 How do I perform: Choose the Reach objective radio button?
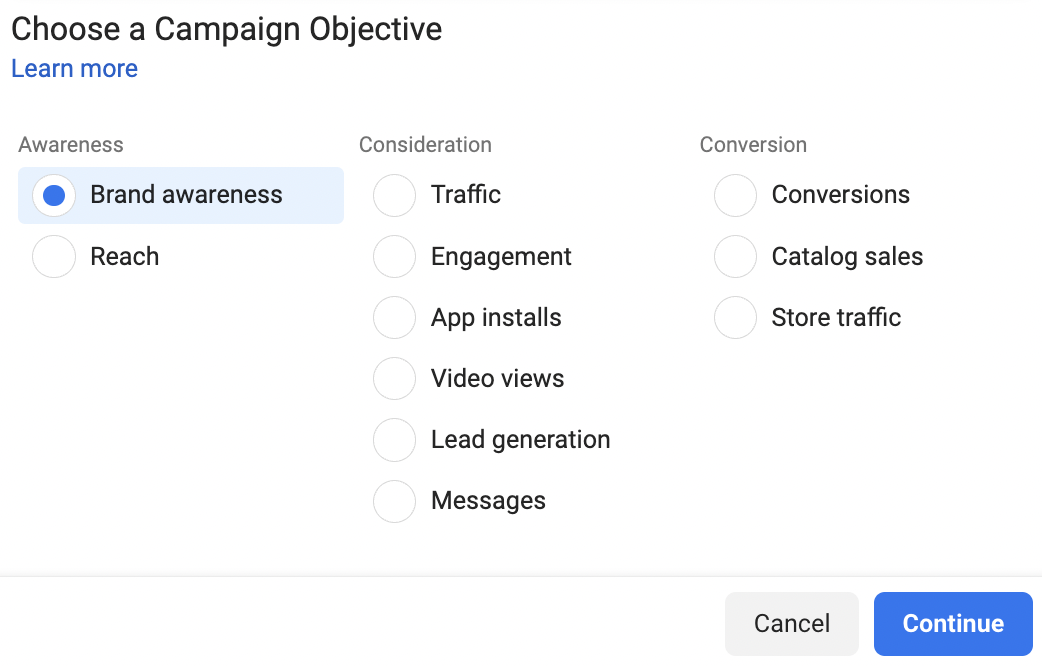click(54, 257)
